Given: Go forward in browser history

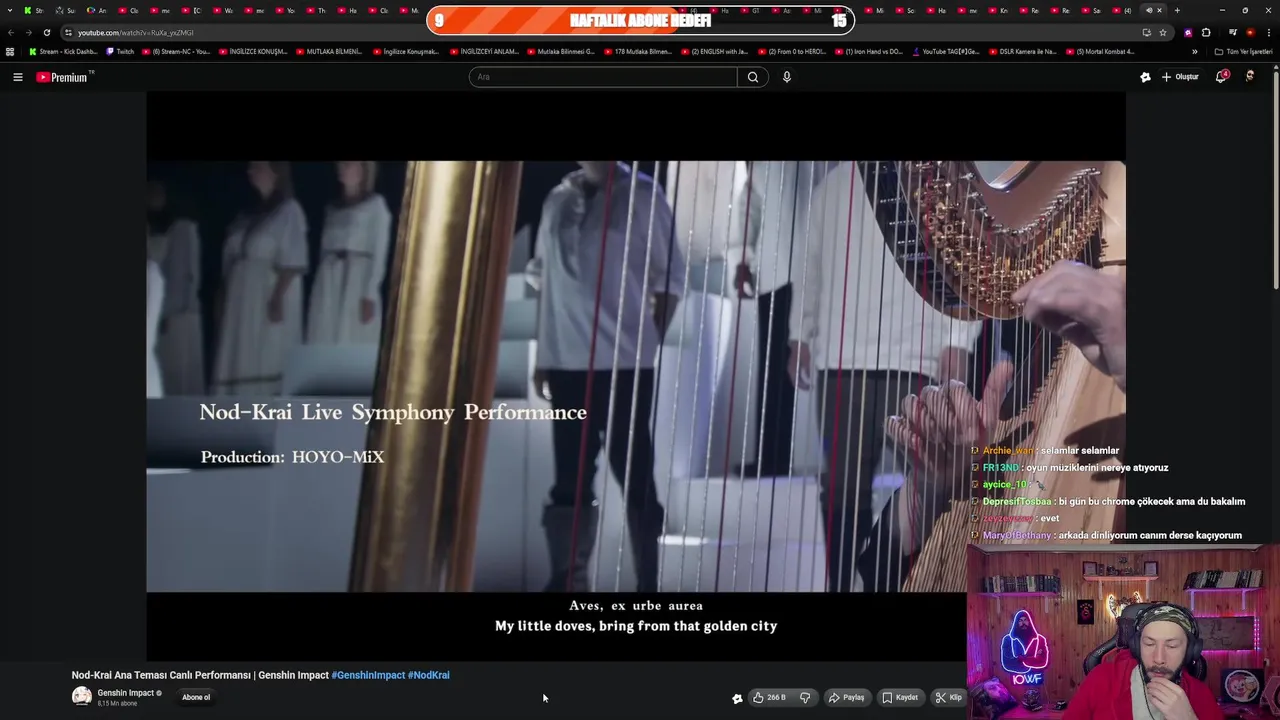Looking at the screenshot, I should (x=28, y=32).
